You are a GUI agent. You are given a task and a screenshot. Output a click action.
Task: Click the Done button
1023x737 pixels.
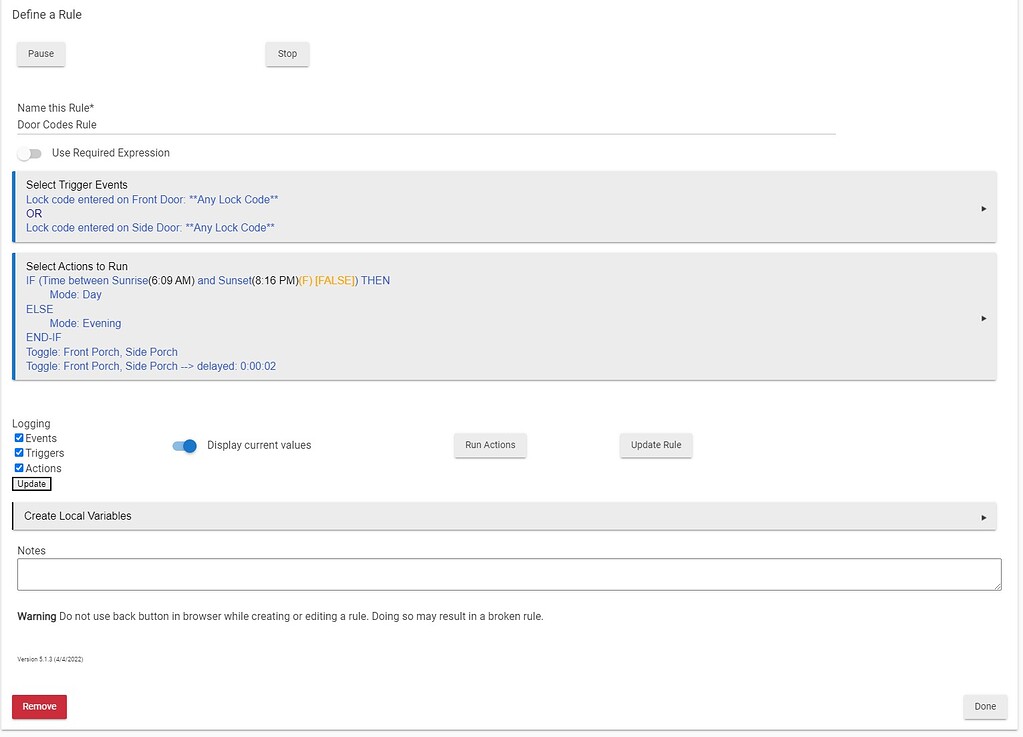(x=985, y=706)
